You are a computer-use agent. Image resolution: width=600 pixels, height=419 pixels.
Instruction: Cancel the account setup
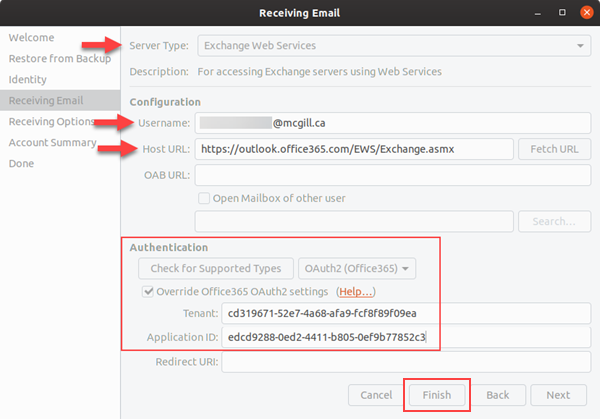click(x=376, y=395)
